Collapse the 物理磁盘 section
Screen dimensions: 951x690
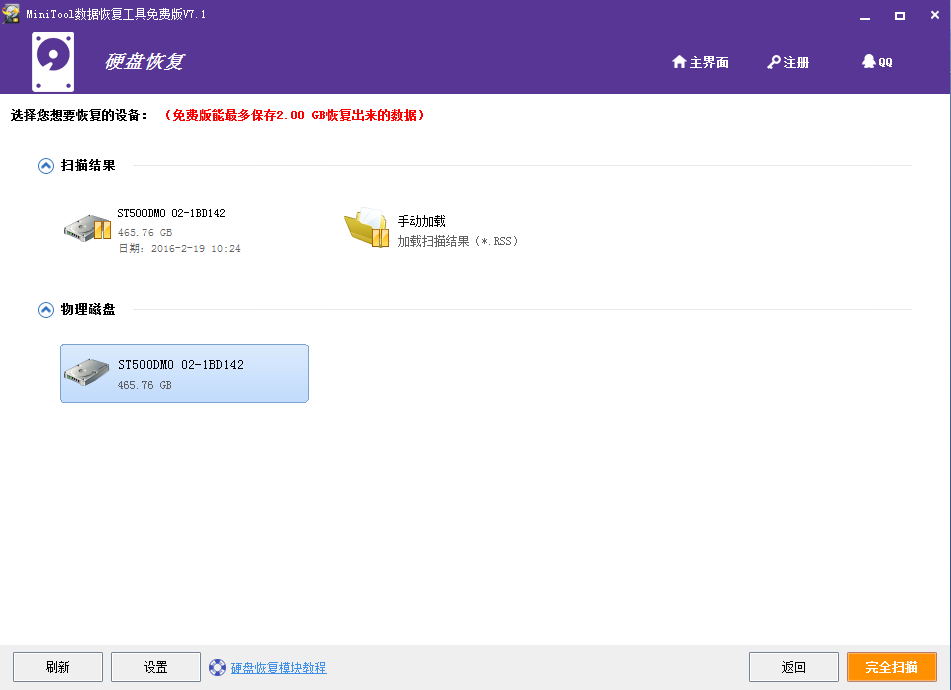pos(45,310)
